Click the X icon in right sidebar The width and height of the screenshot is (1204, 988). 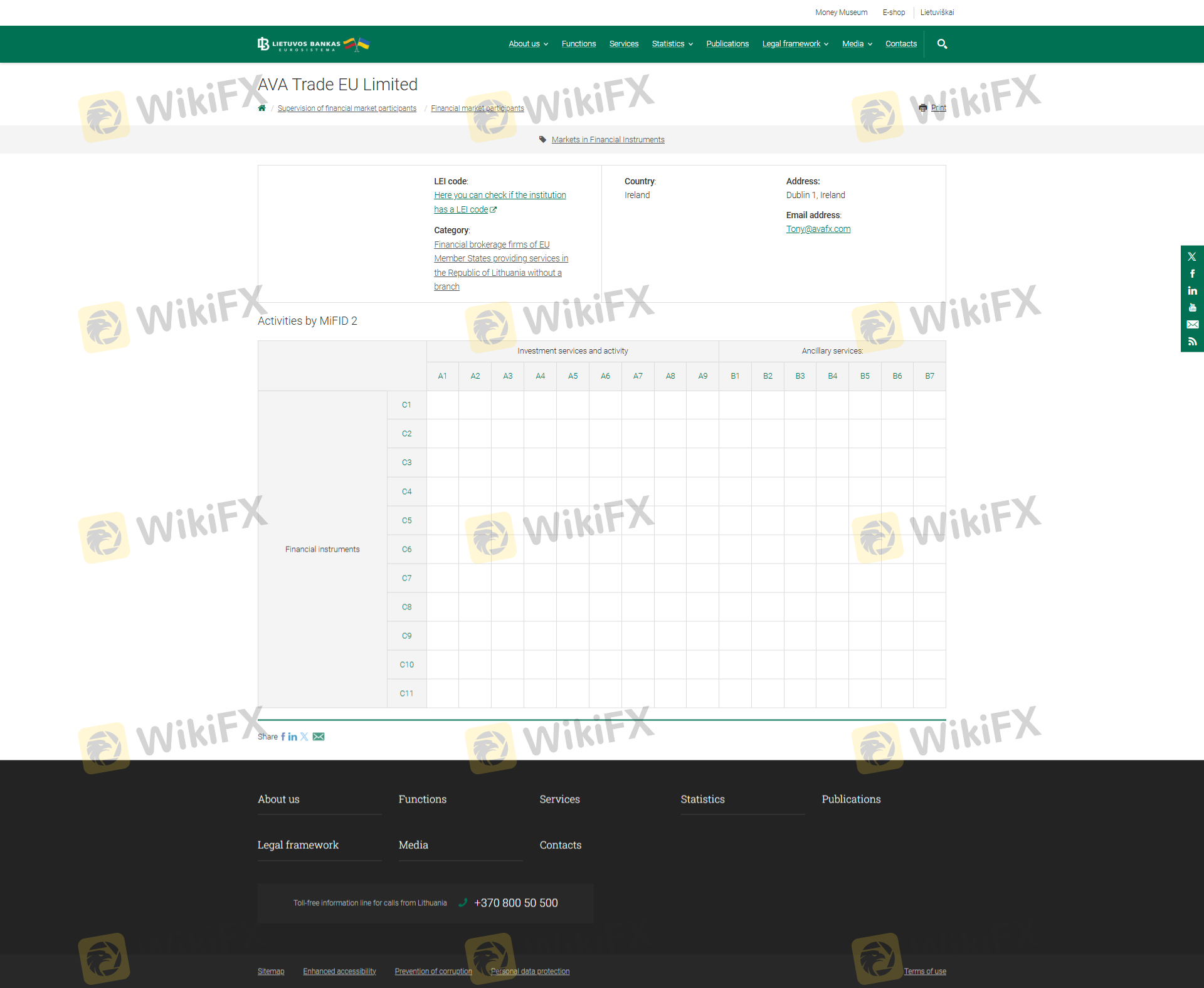(1192, 256)
